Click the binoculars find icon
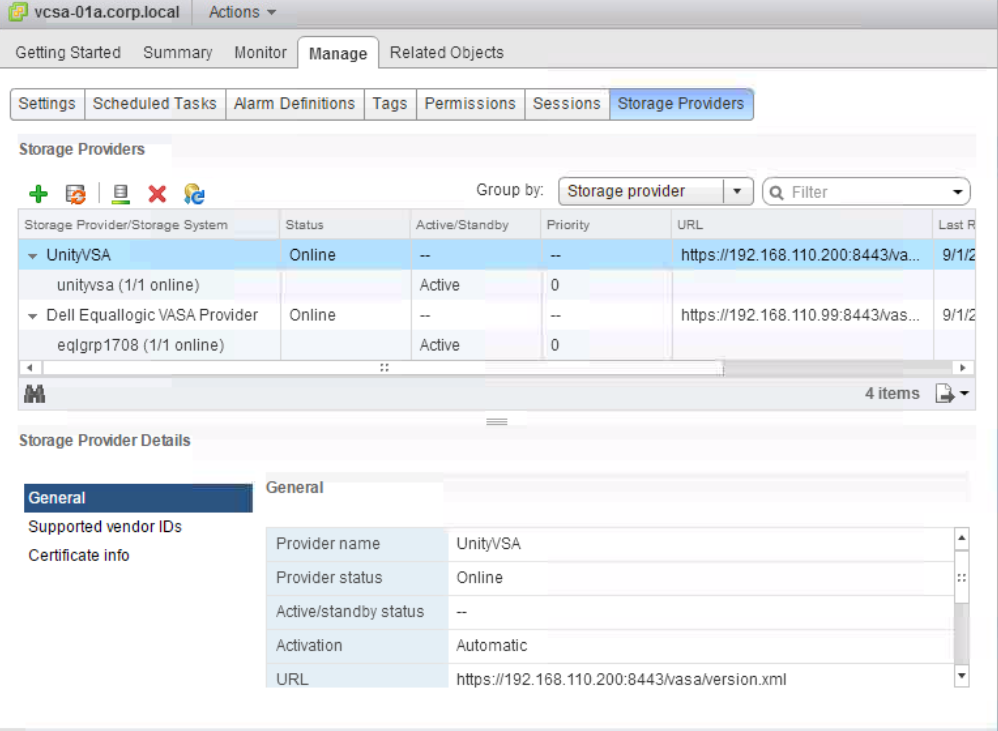 coord(33,395)
